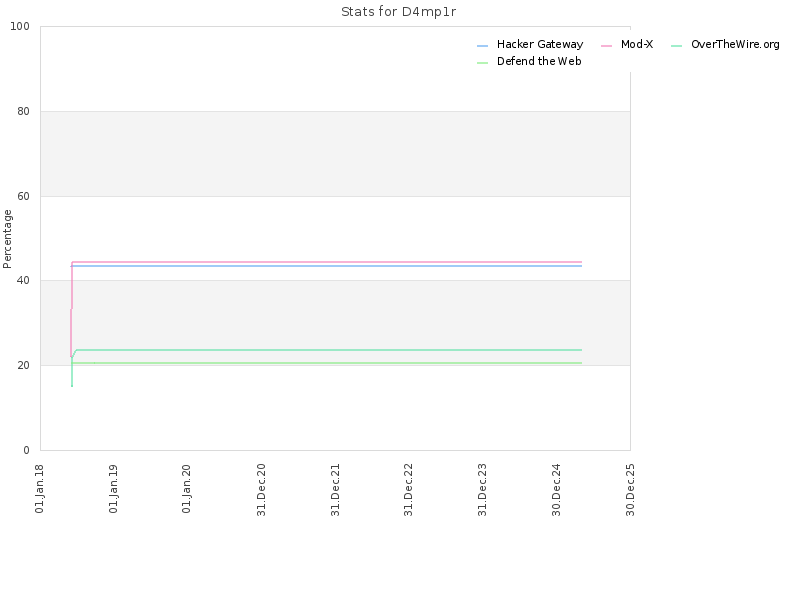
Task: Click the green Defend the Web swatch
Action: click(x=483, y=63)
